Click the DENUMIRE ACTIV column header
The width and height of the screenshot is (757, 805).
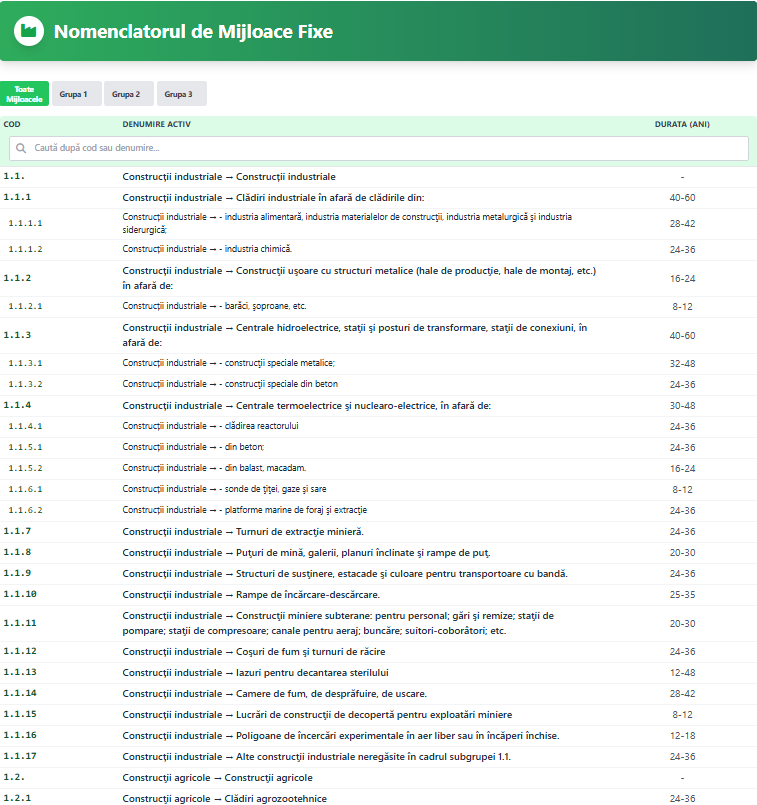[156, 124]
